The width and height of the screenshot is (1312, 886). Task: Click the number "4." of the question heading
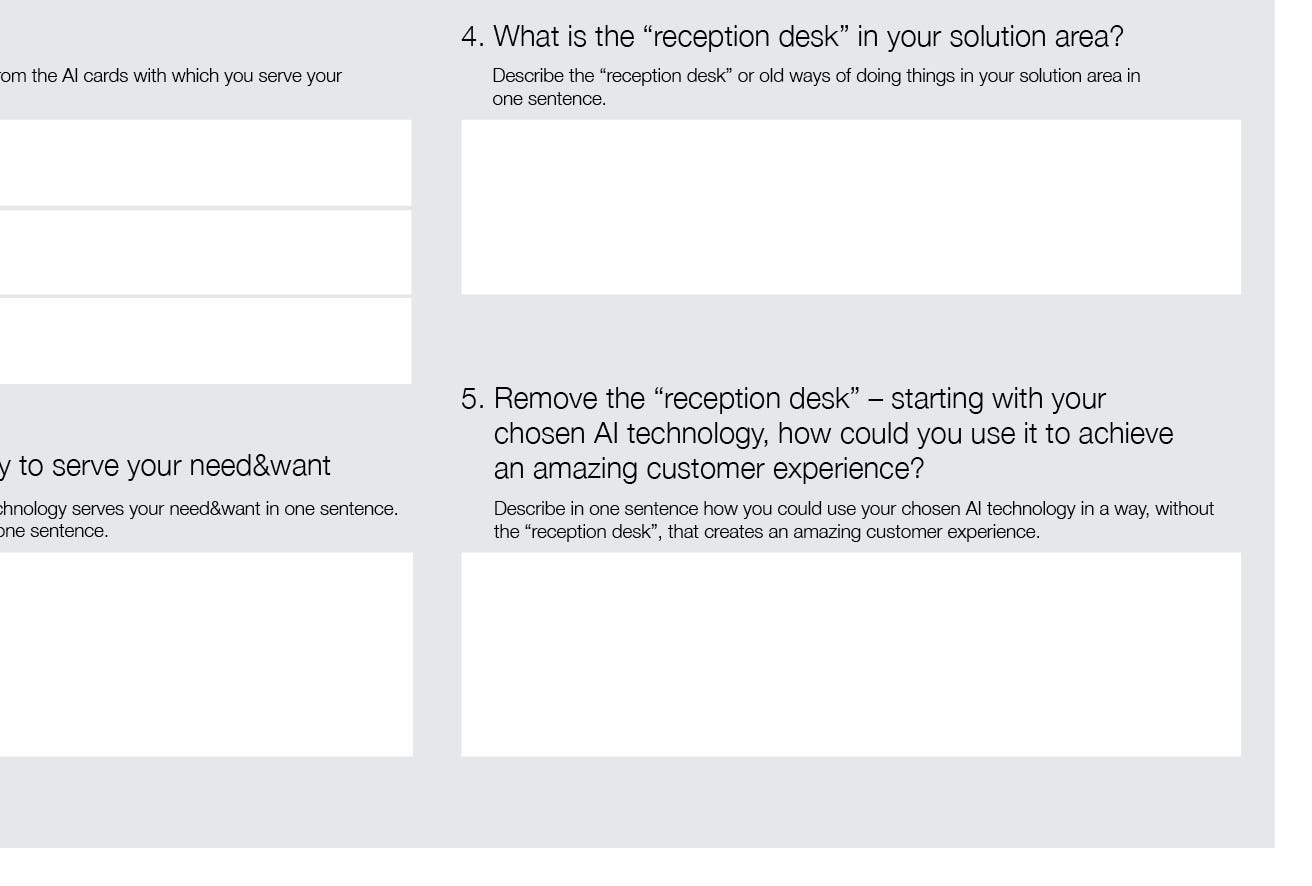473,37
